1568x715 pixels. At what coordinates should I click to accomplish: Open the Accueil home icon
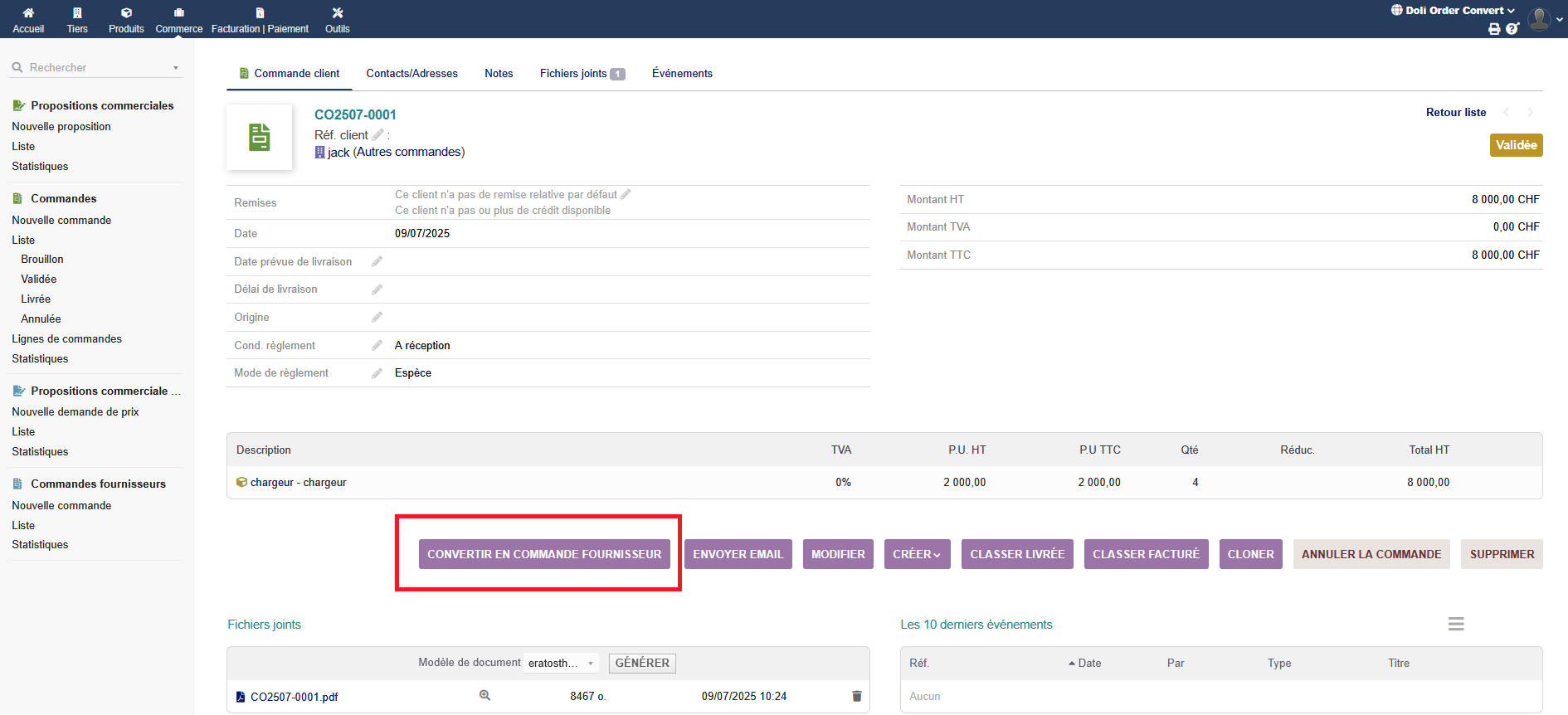28,19
